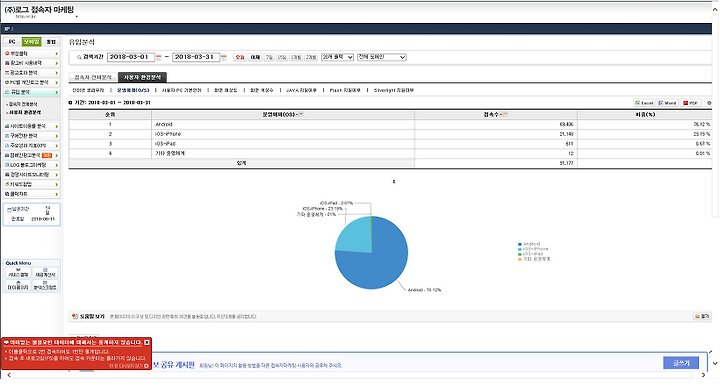Image resolution: width=720 pixels, height=386 pixels.
Task: Open 마이페이지 in Quick Menu
Action: point(18,285)
